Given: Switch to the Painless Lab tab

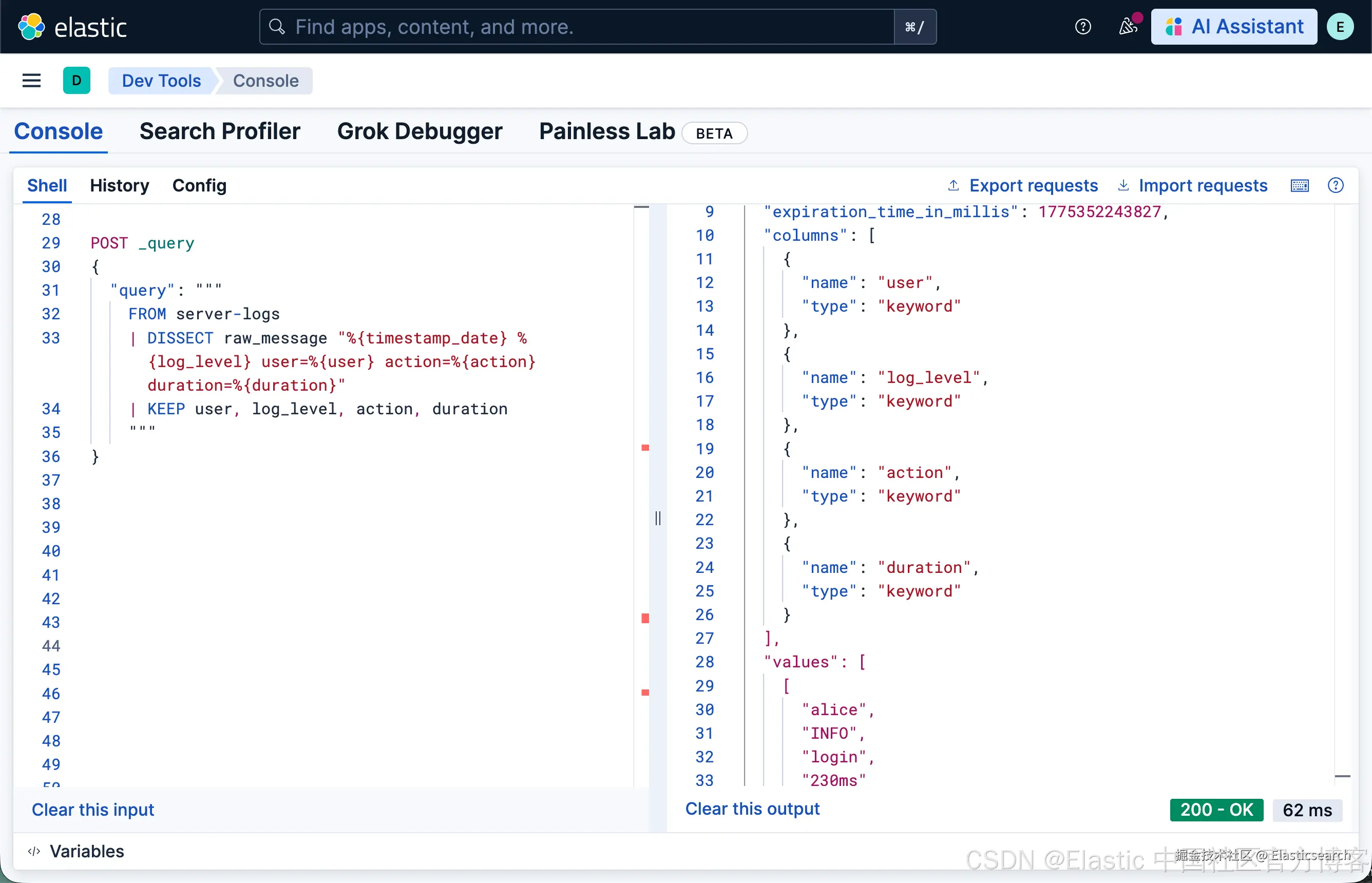Looking at the screenshot, I should click(x=606, y=131).
